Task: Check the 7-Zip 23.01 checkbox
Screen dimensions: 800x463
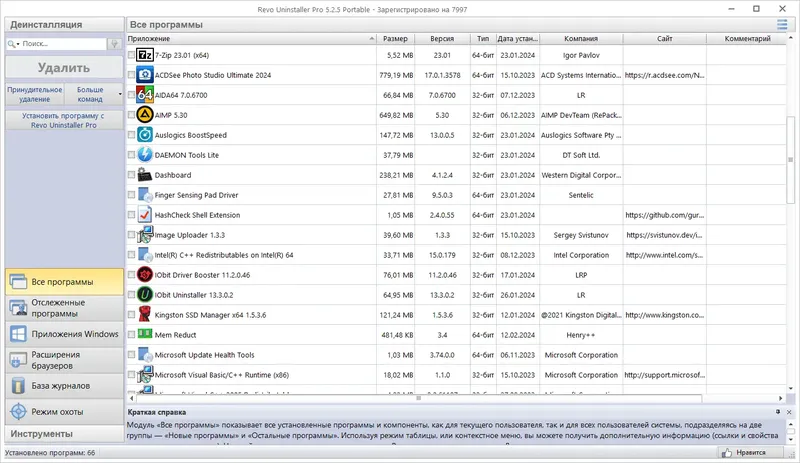Action: 131,55
